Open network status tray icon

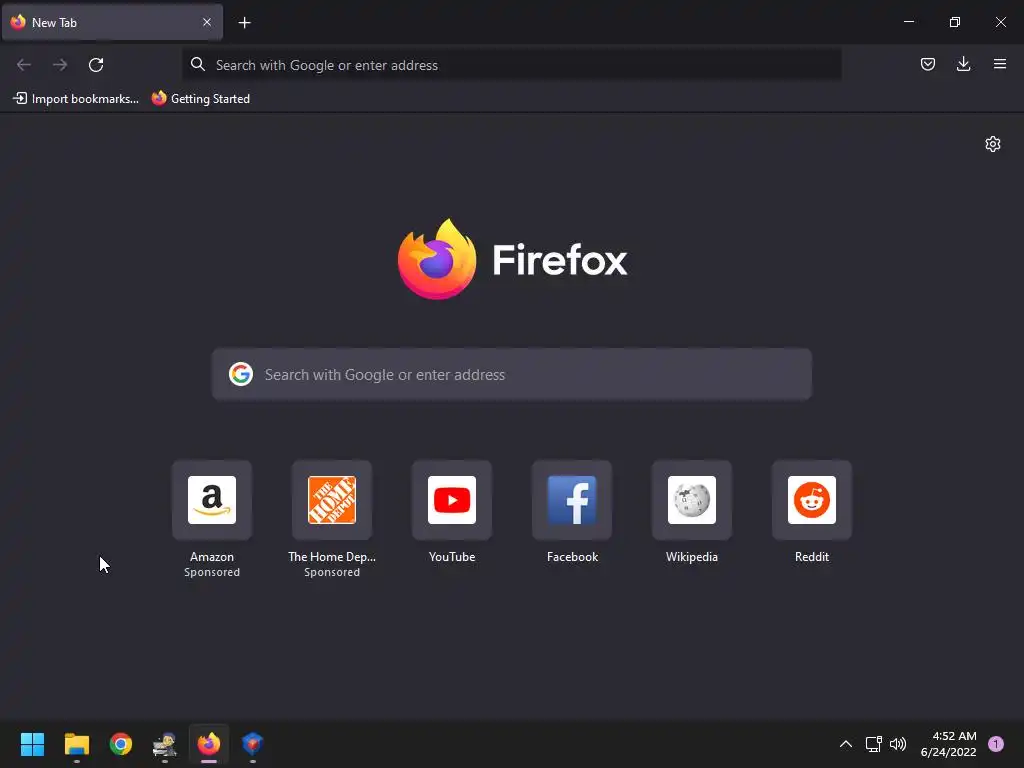(x=873, y=744)
